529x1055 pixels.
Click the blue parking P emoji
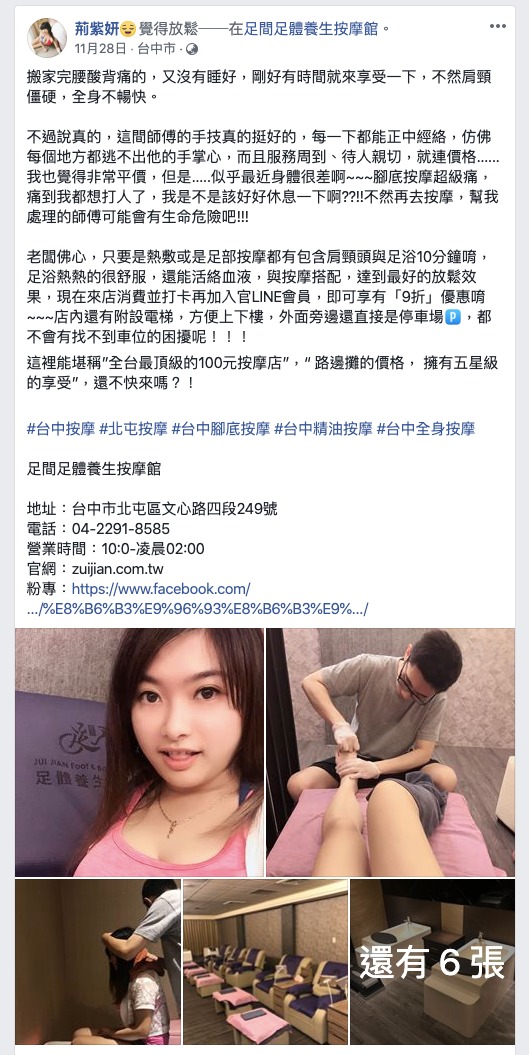pyautogui.click(x=454, y=318)
